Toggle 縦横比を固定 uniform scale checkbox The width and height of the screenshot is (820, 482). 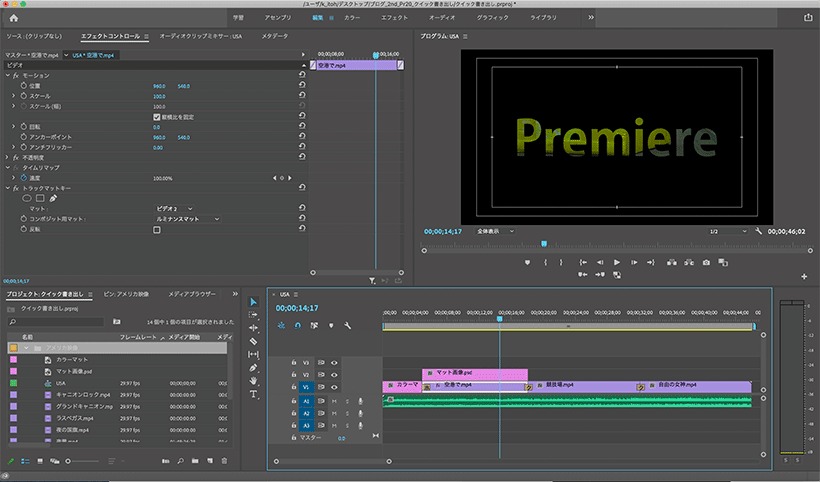156,117
